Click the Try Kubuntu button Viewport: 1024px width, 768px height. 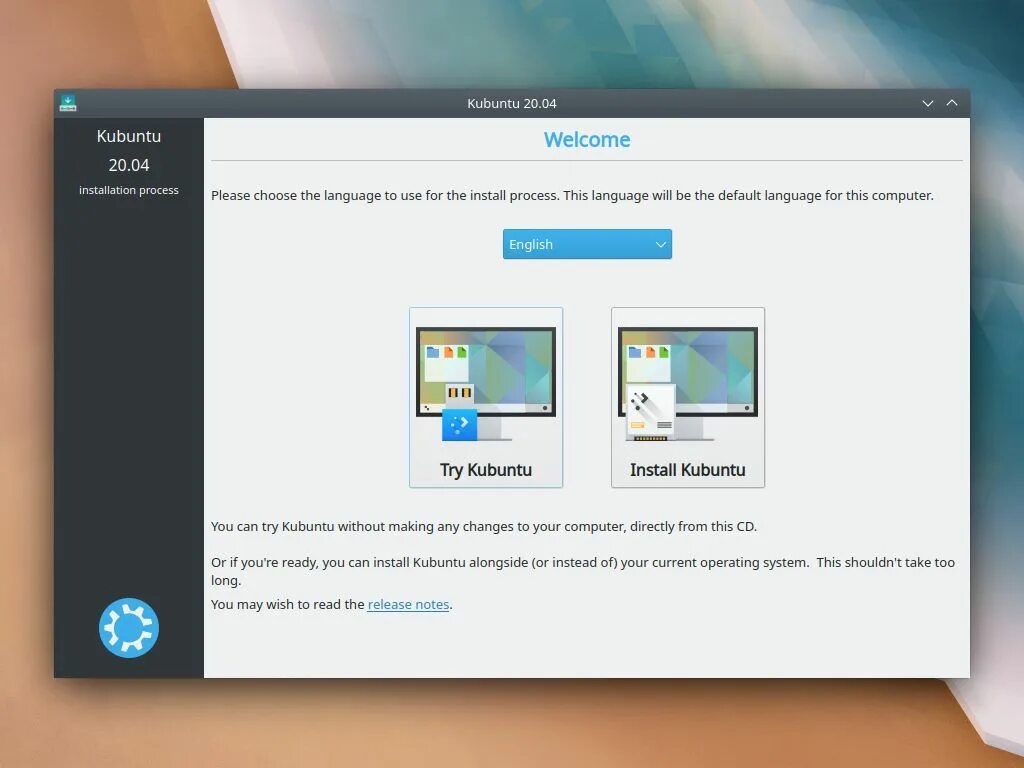pos(485,397)
